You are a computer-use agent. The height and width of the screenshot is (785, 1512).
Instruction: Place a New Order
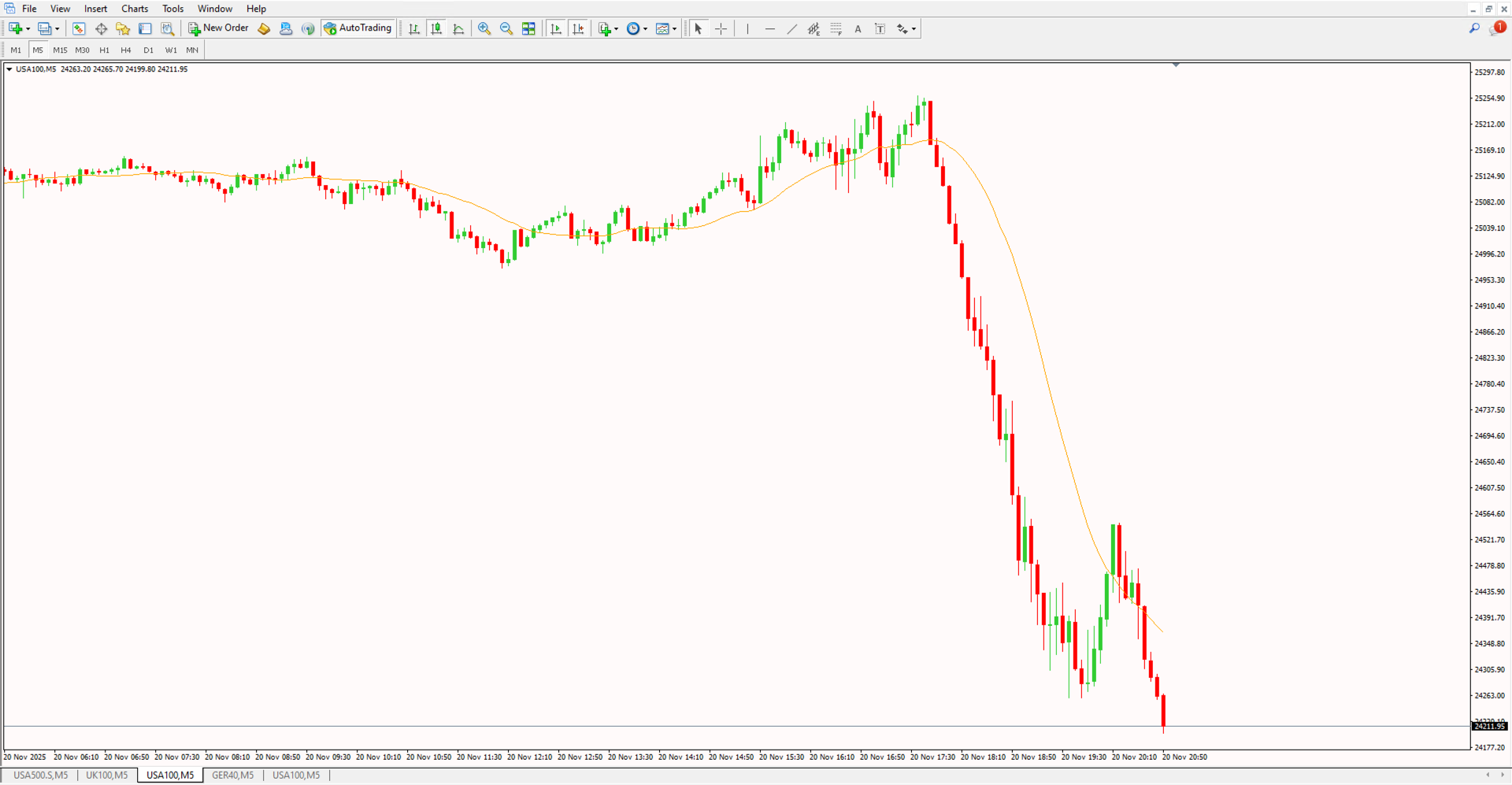[217, 28]
